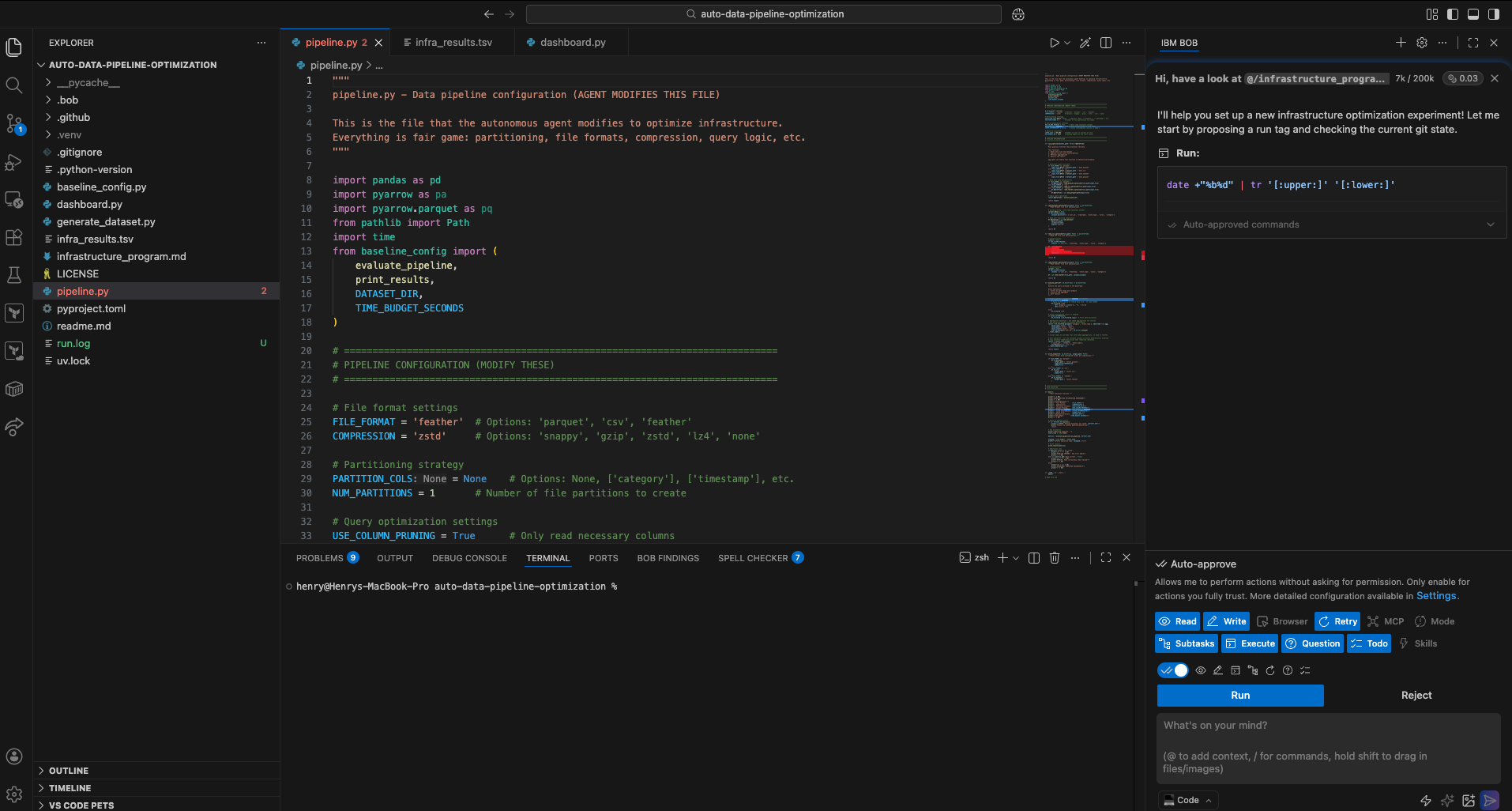Focus the What's on your mind input
Viewport: 1512px width, 811px height.
click(x=1327, y=747)
